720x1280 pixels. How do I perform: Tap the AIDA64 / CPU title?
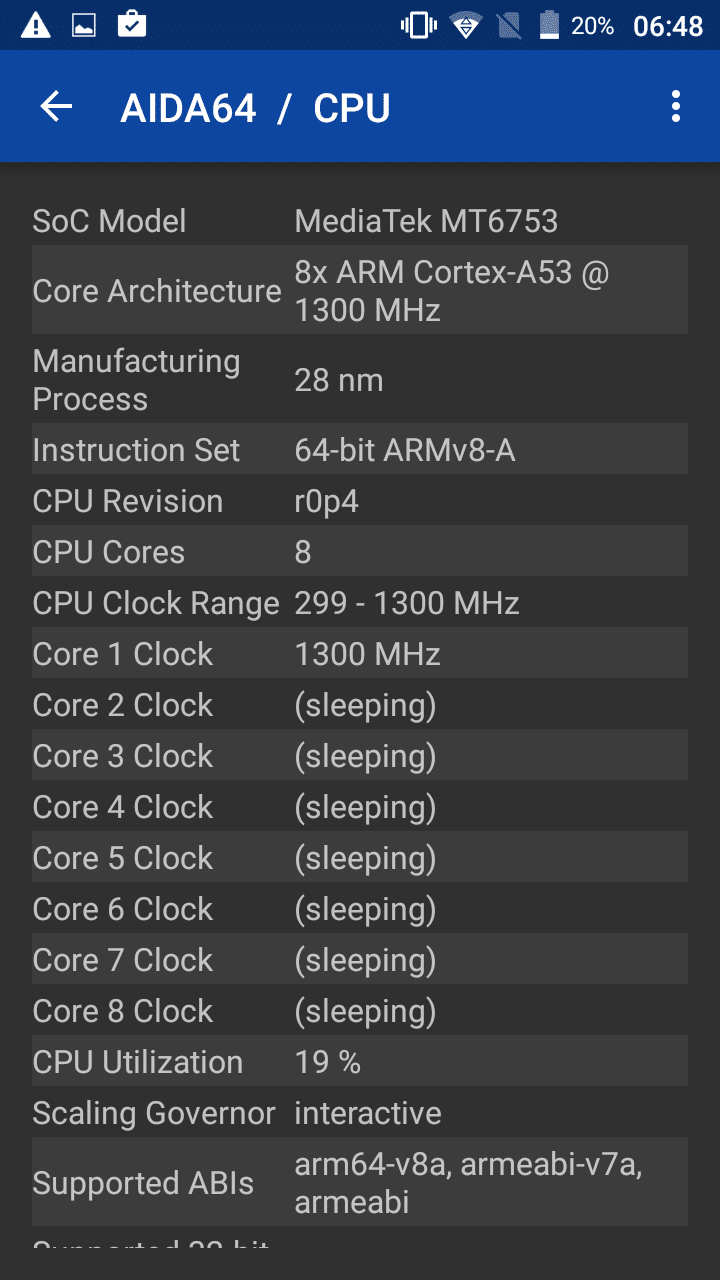(x=255, y=108)
